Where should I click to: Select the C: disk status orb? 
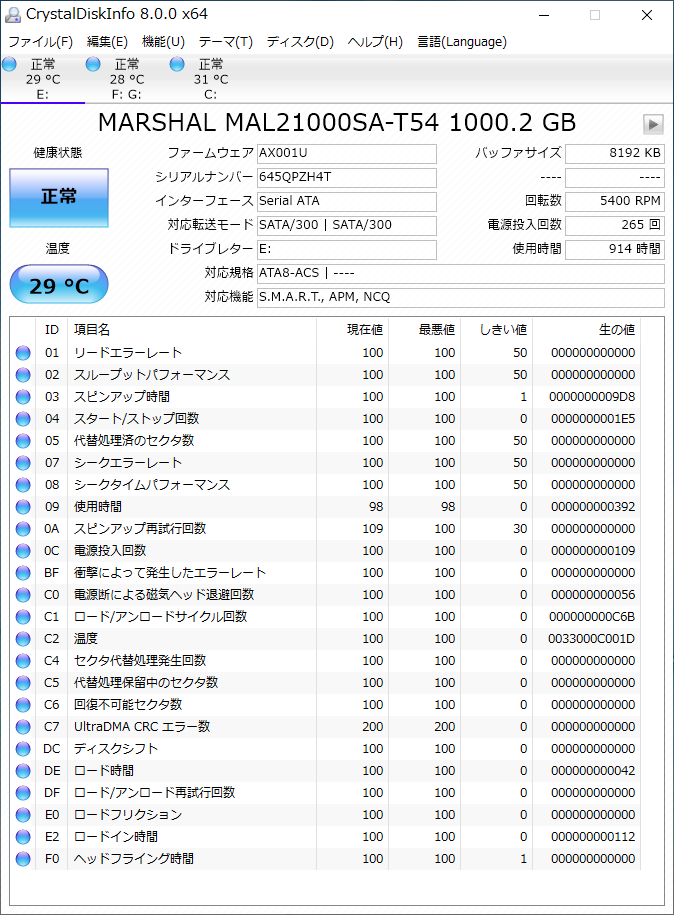[x=177, y=64]
